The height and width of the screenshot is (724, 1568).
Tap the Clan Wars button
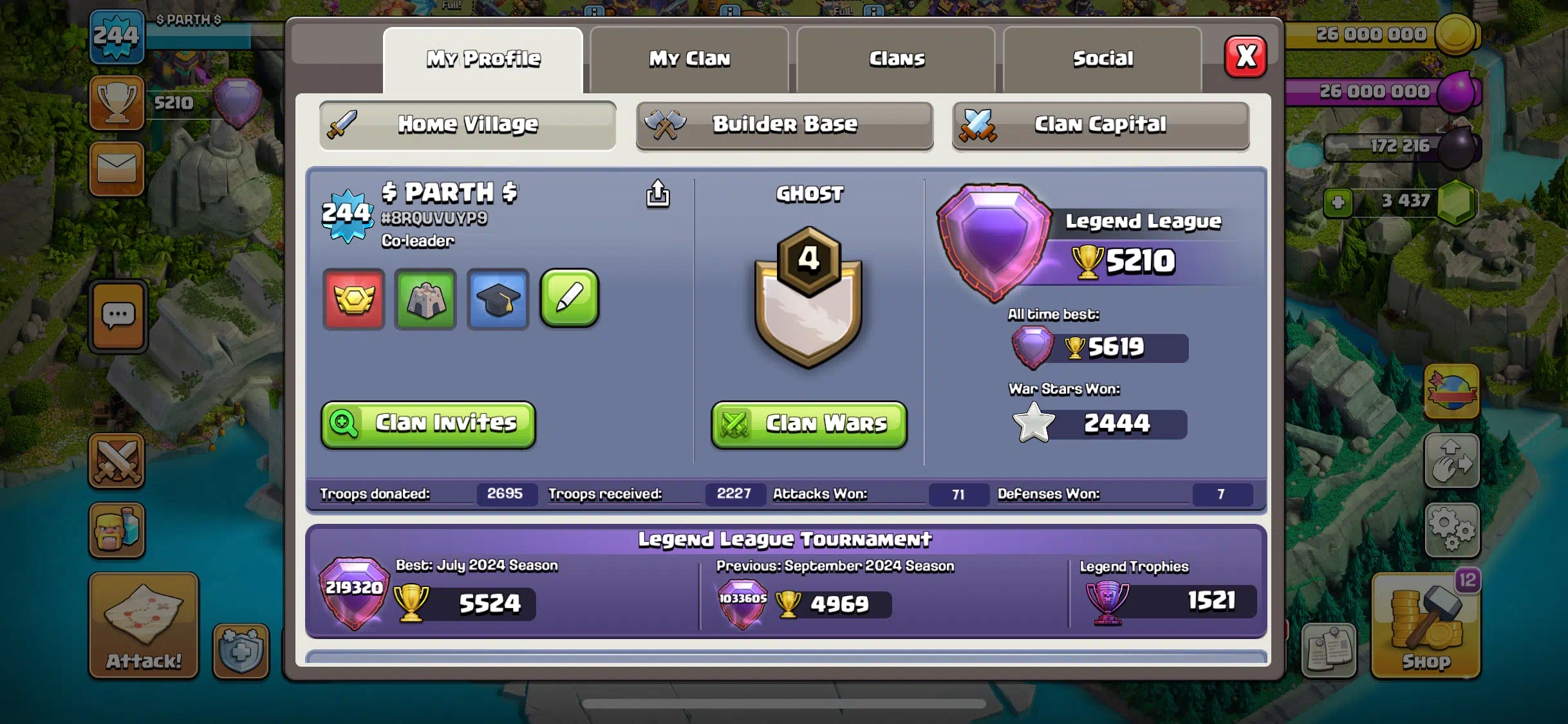(809, 424)
